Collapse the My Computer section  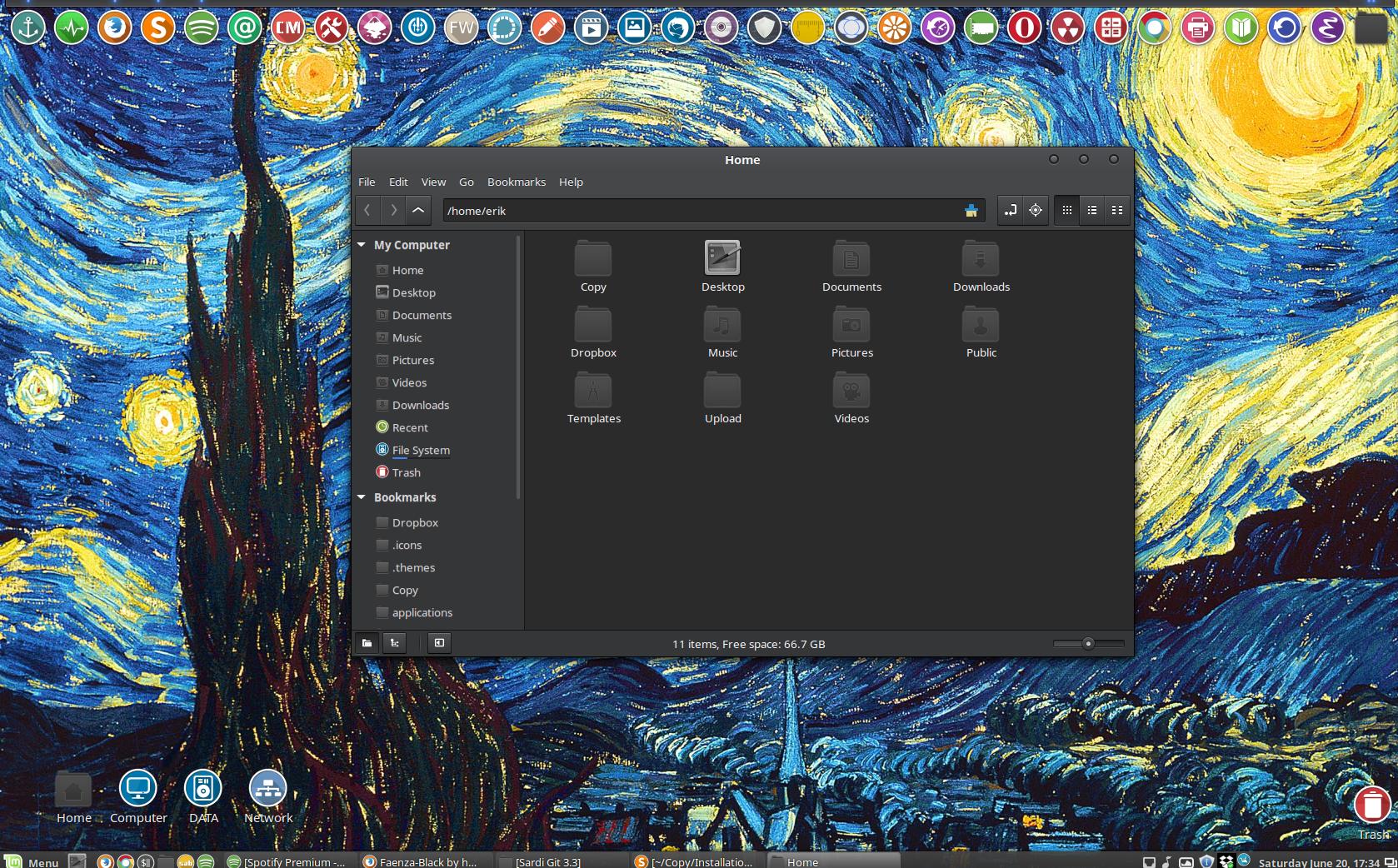[362, 245]
